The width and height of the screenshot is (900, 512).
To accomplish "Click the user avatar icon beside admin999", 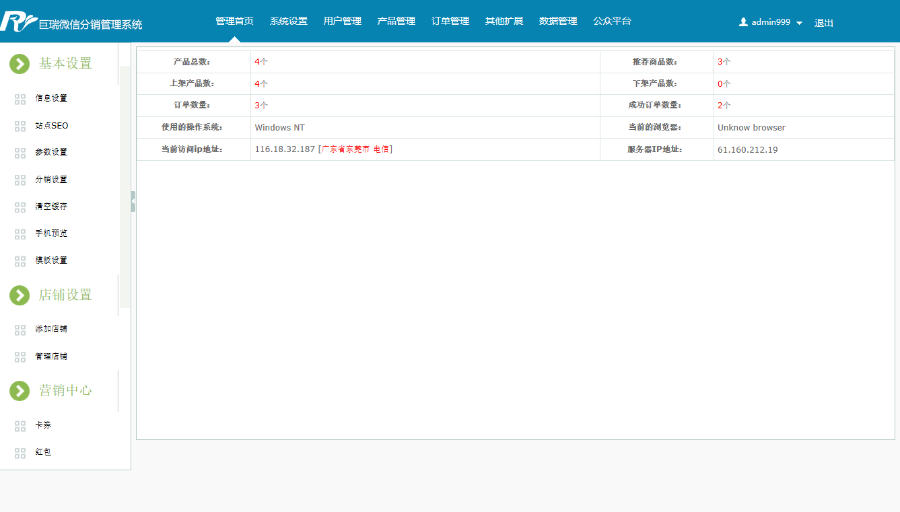I will click(x=743, y=22).
